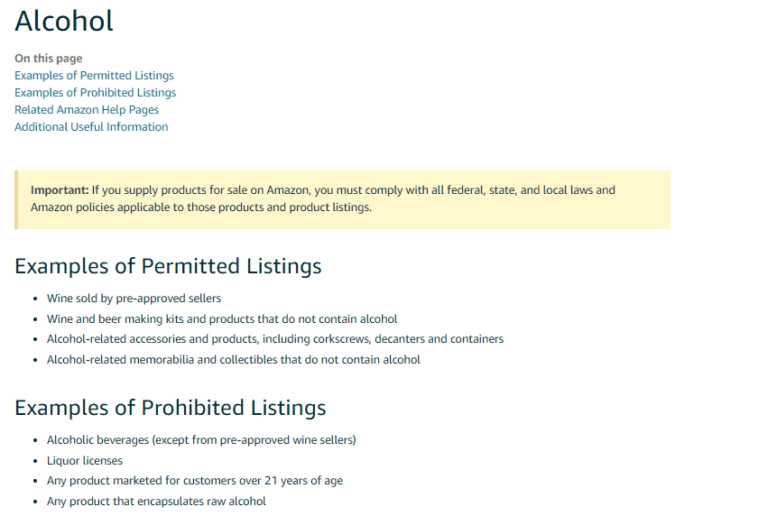Click the Alcohol page title
Viewport: 768px width, 516px height.
(x=64, y=20)
